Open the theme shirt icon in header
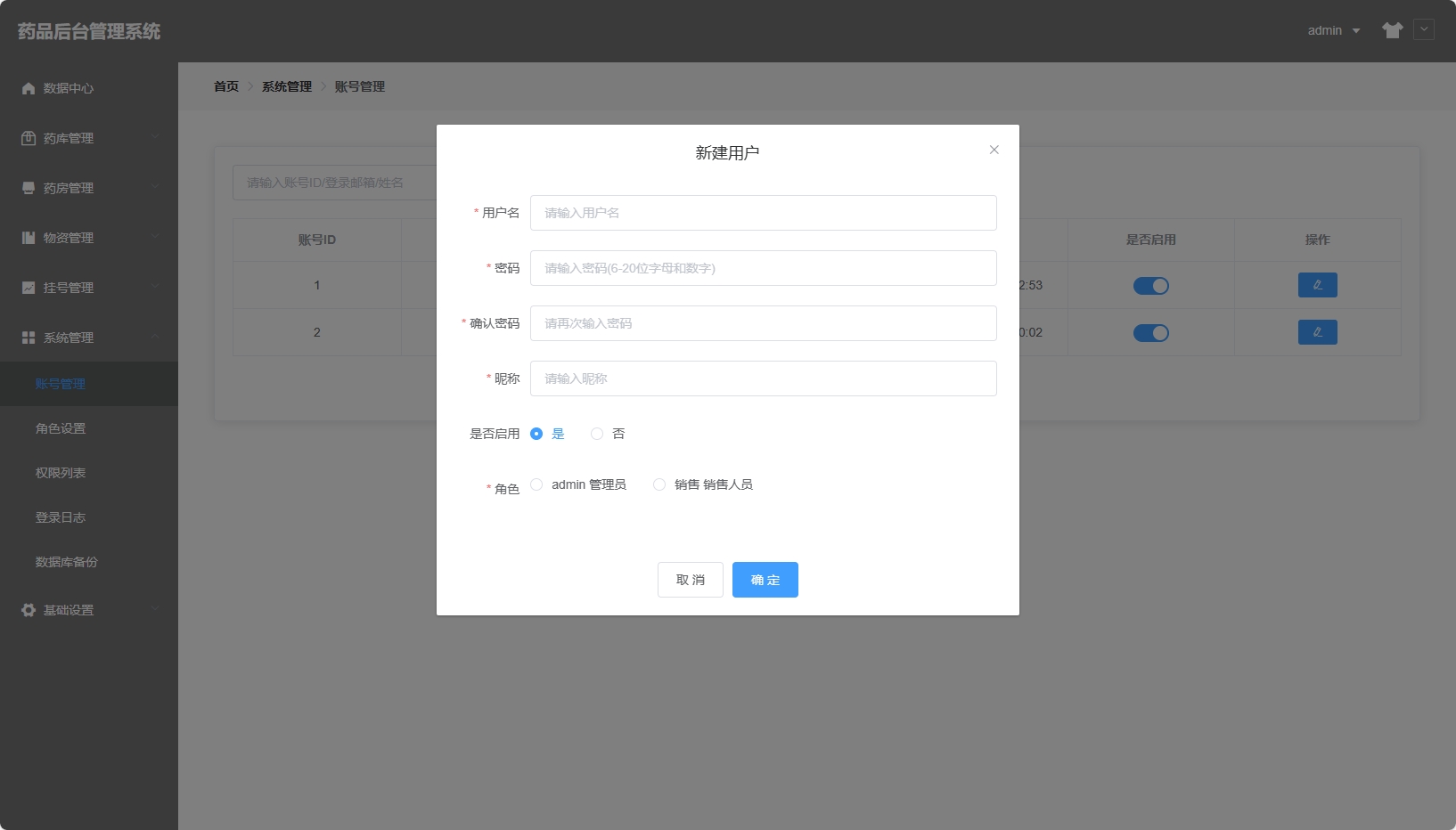The width and height of the screenshot is (1456, 830). click(1393, 30)
